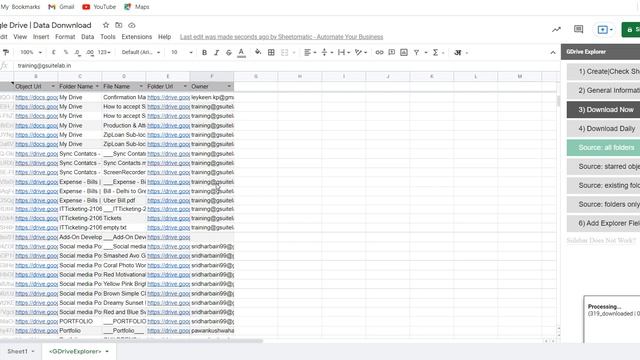Open the Owner column filter
640x360 pixels.
229,87
